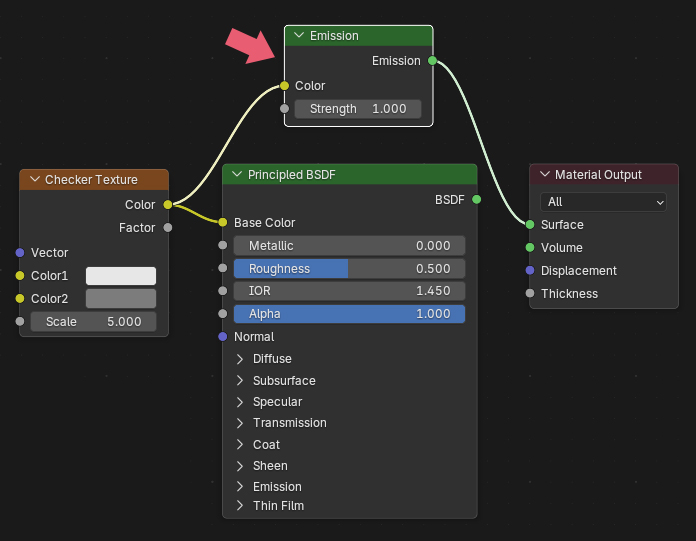Click the Emission node green output socket
Viewport: 696px width, 541px height.
(432, 61)
